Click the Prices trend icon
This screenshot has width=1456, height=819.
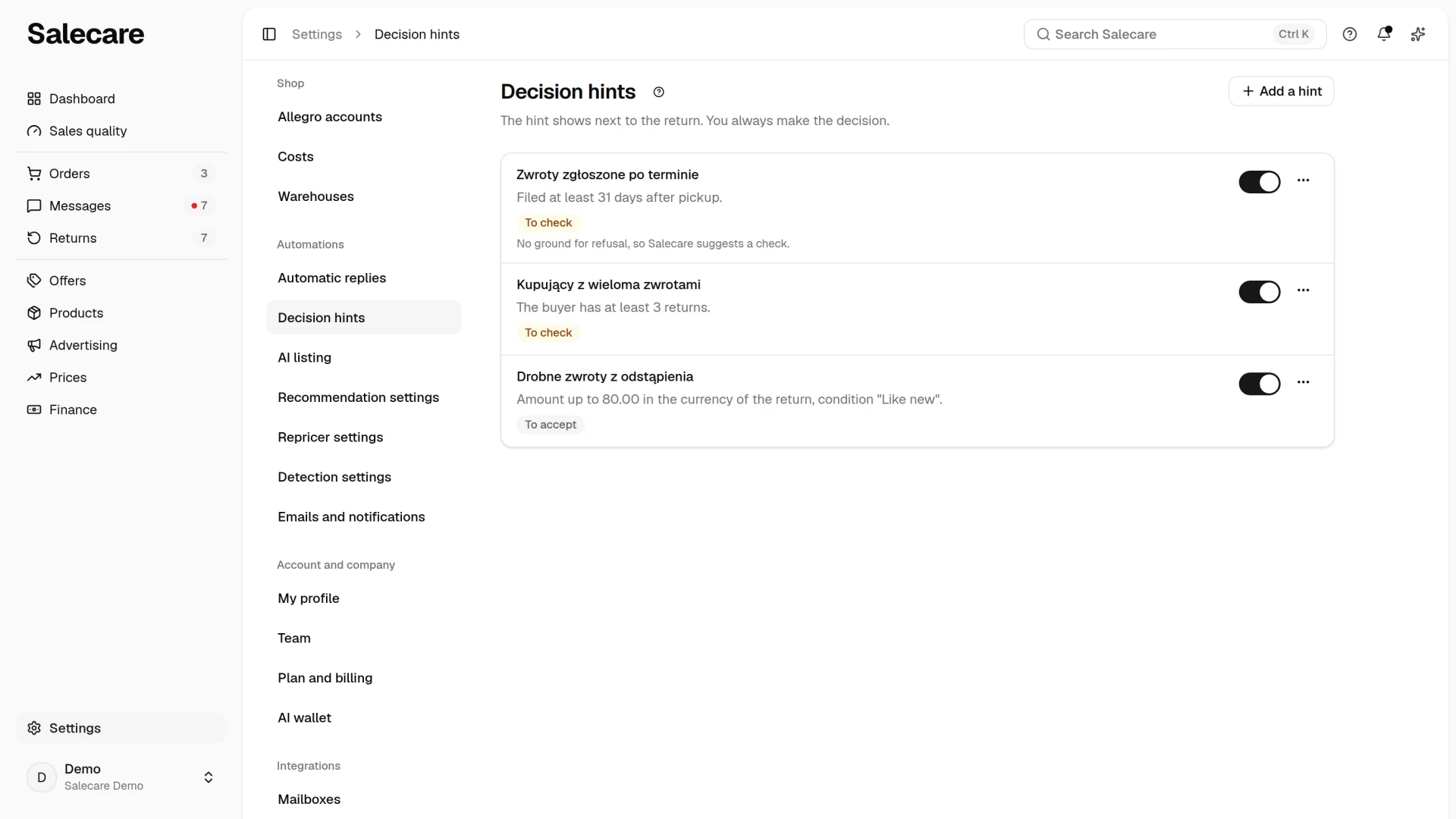click(34, 378)
